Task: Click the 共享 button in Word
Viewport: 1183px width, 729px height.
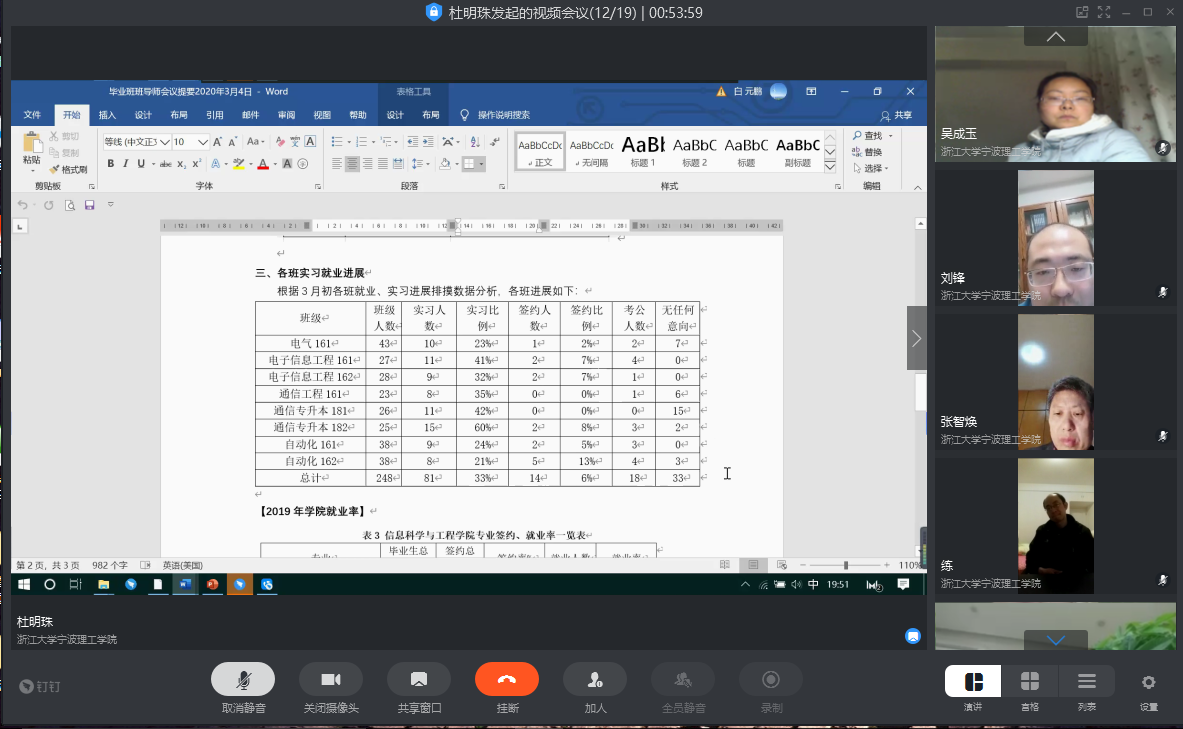Action: 896,115
